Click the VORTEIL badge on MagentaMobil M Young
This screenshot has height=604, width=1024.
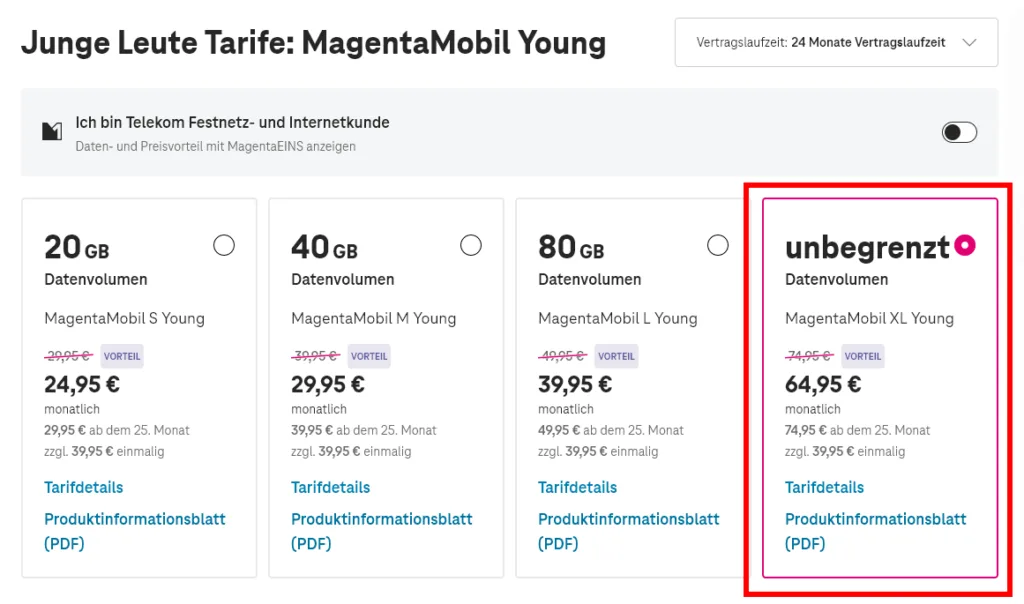click(x=369, y=356)
